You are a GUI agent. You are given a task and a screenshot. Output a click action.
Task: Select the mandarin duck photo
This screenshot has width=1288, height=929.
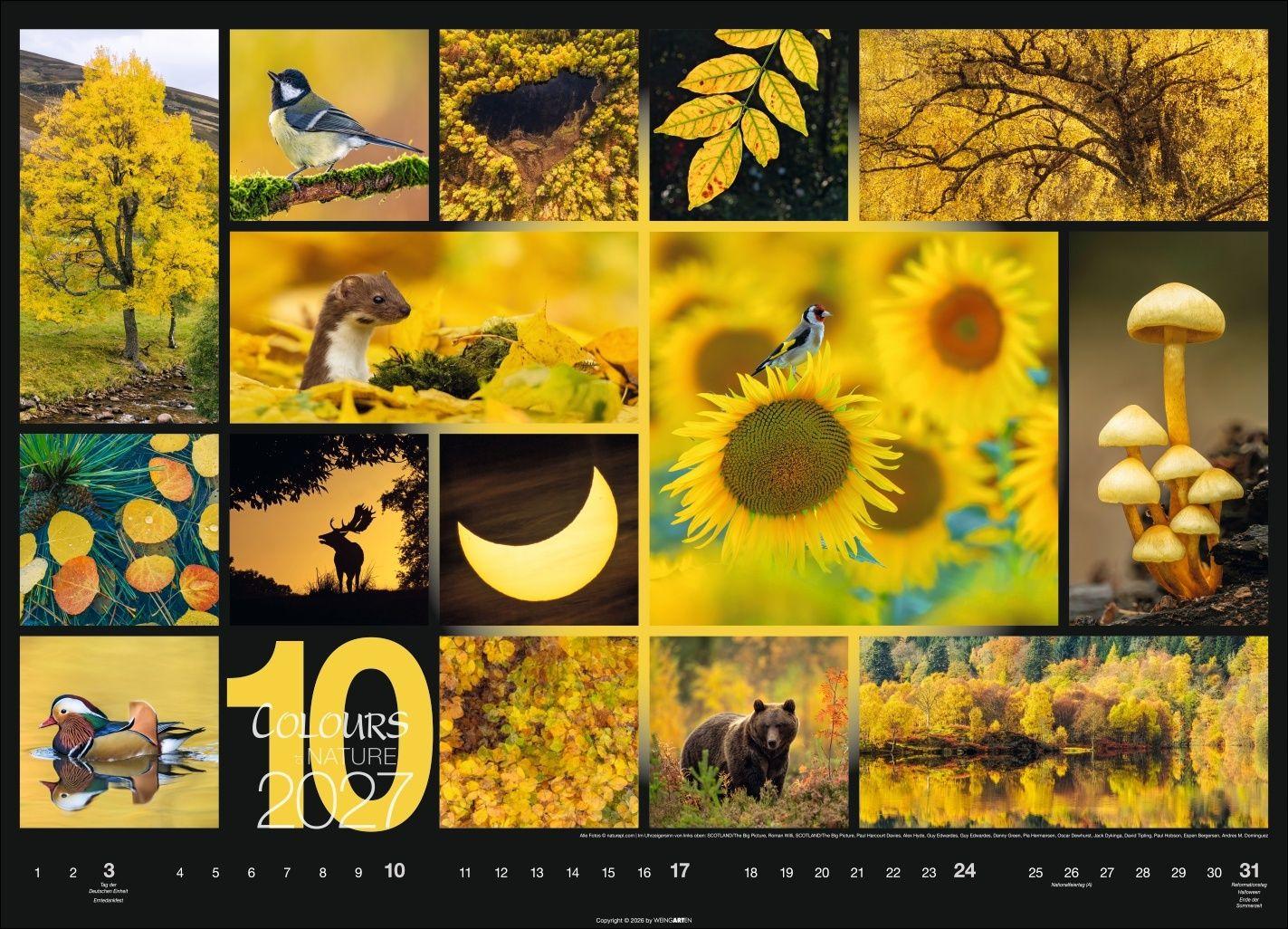(118, 733)
